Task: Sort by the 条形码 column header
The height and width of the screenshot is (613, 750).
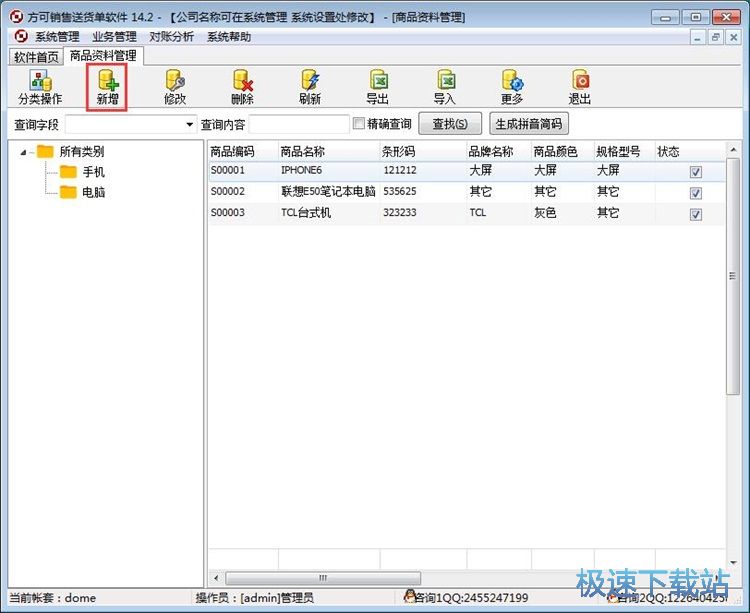Action: pyautogui.click(x=423, y=152)
